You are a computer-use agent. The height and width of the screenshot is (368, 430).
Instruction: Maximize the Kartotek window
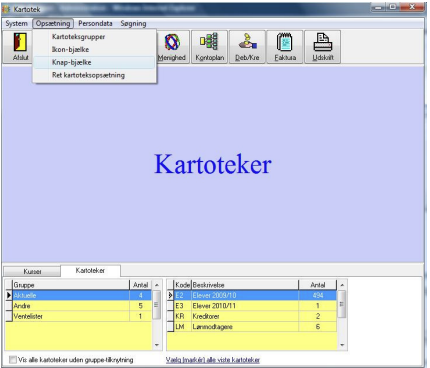tap(393, 7)
